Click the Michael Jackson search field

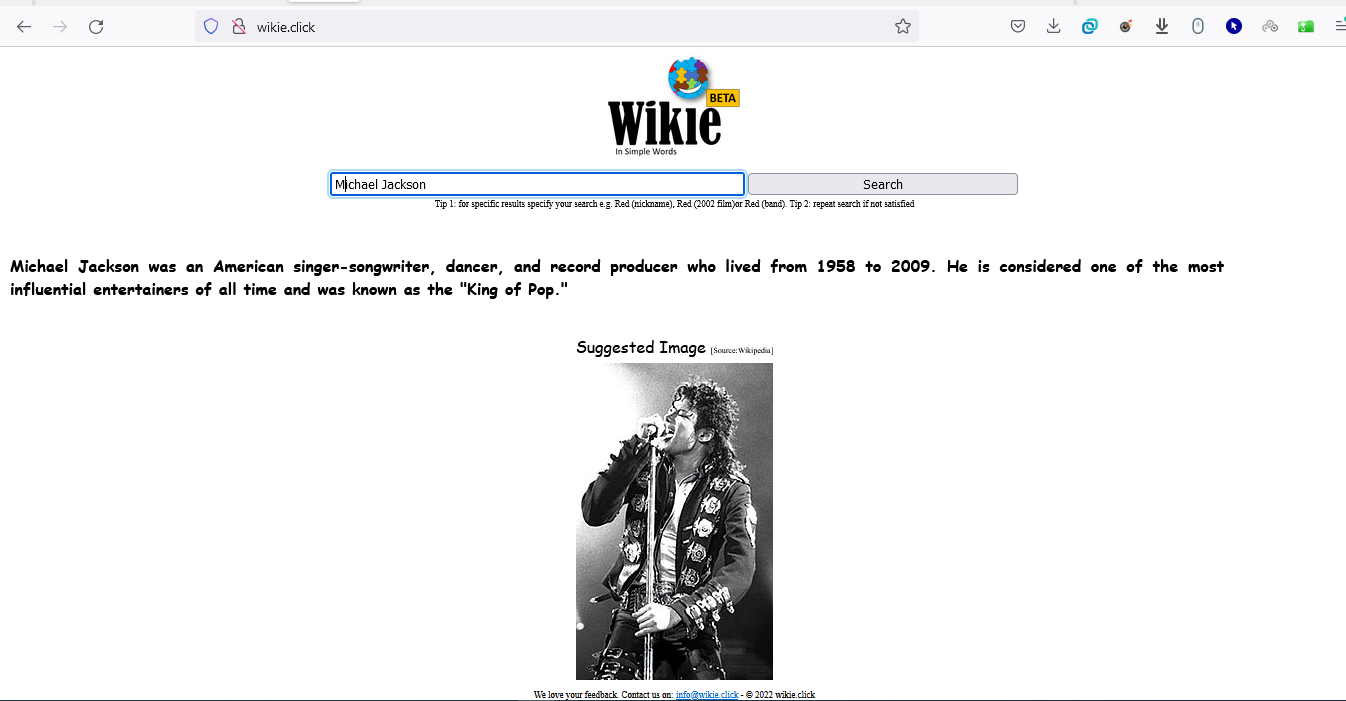537,184
